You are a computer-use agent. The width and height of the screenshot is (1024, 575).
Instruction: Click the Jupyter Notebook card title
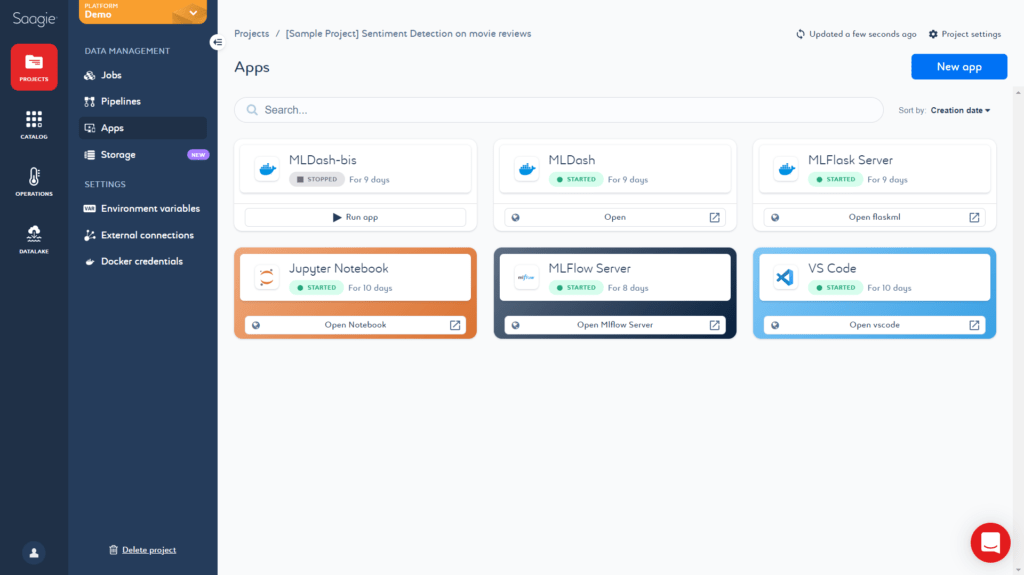coord(338,269)
